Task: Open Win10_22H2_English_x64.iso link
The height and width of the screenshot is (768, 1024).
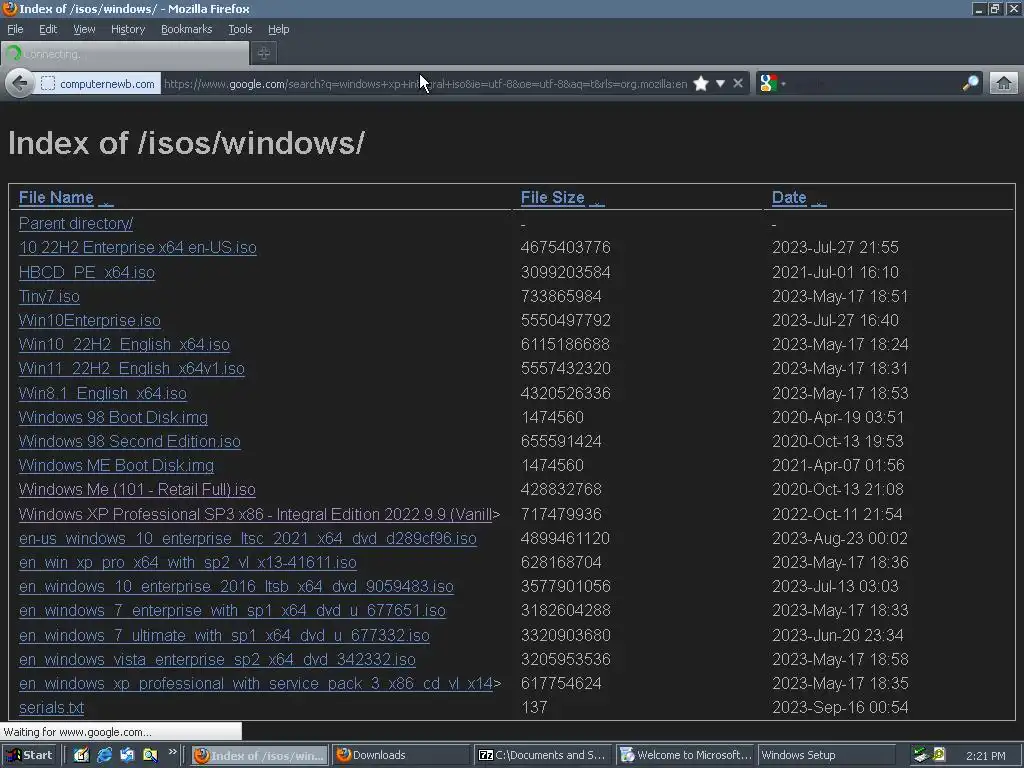Action: point(124,344)
